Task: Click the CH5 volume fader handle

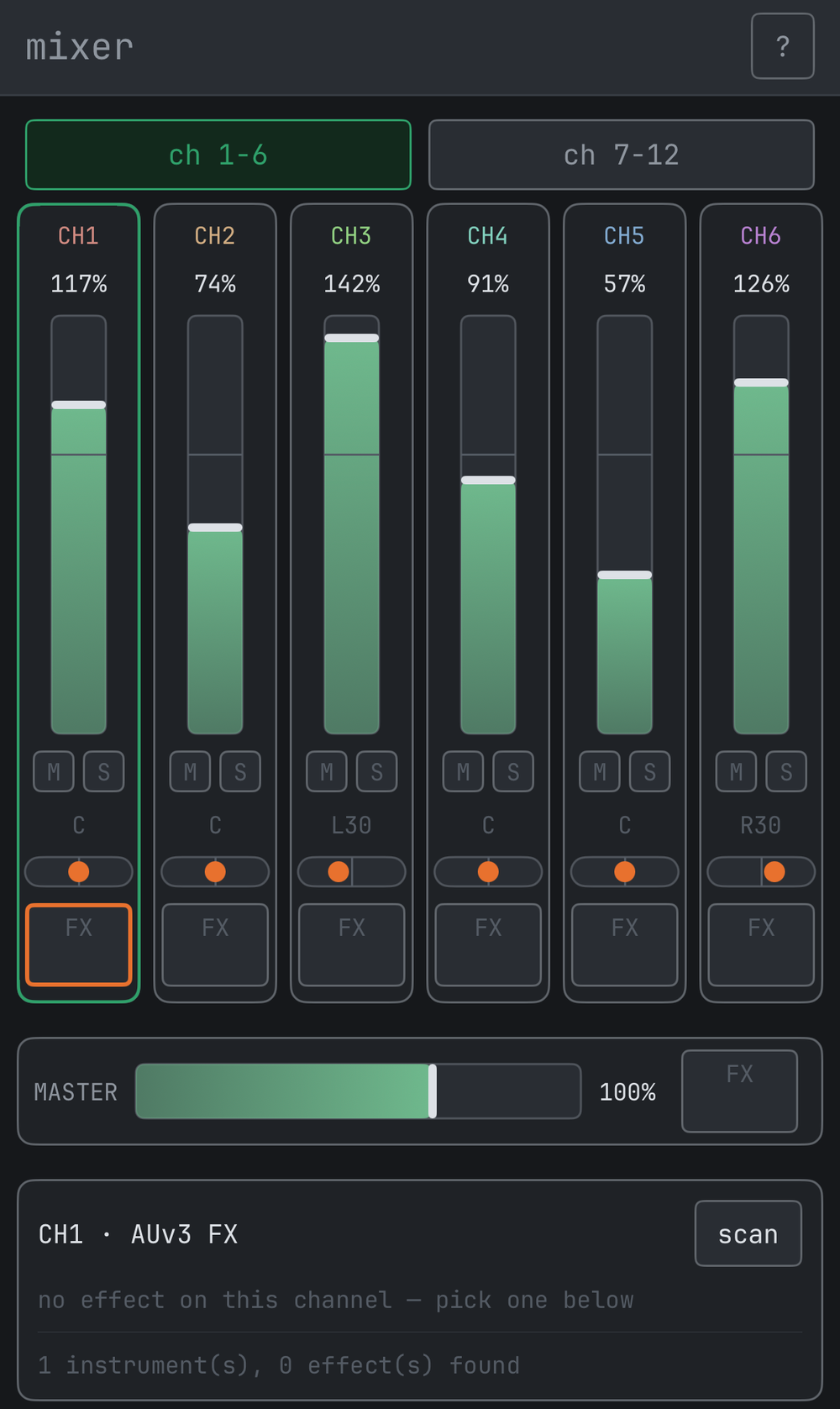Action: [x=625, y=575]
